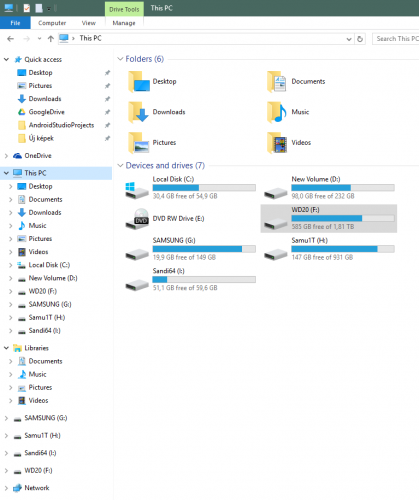Click the Sandi64 (I:) usage bar

click(204, 280)
